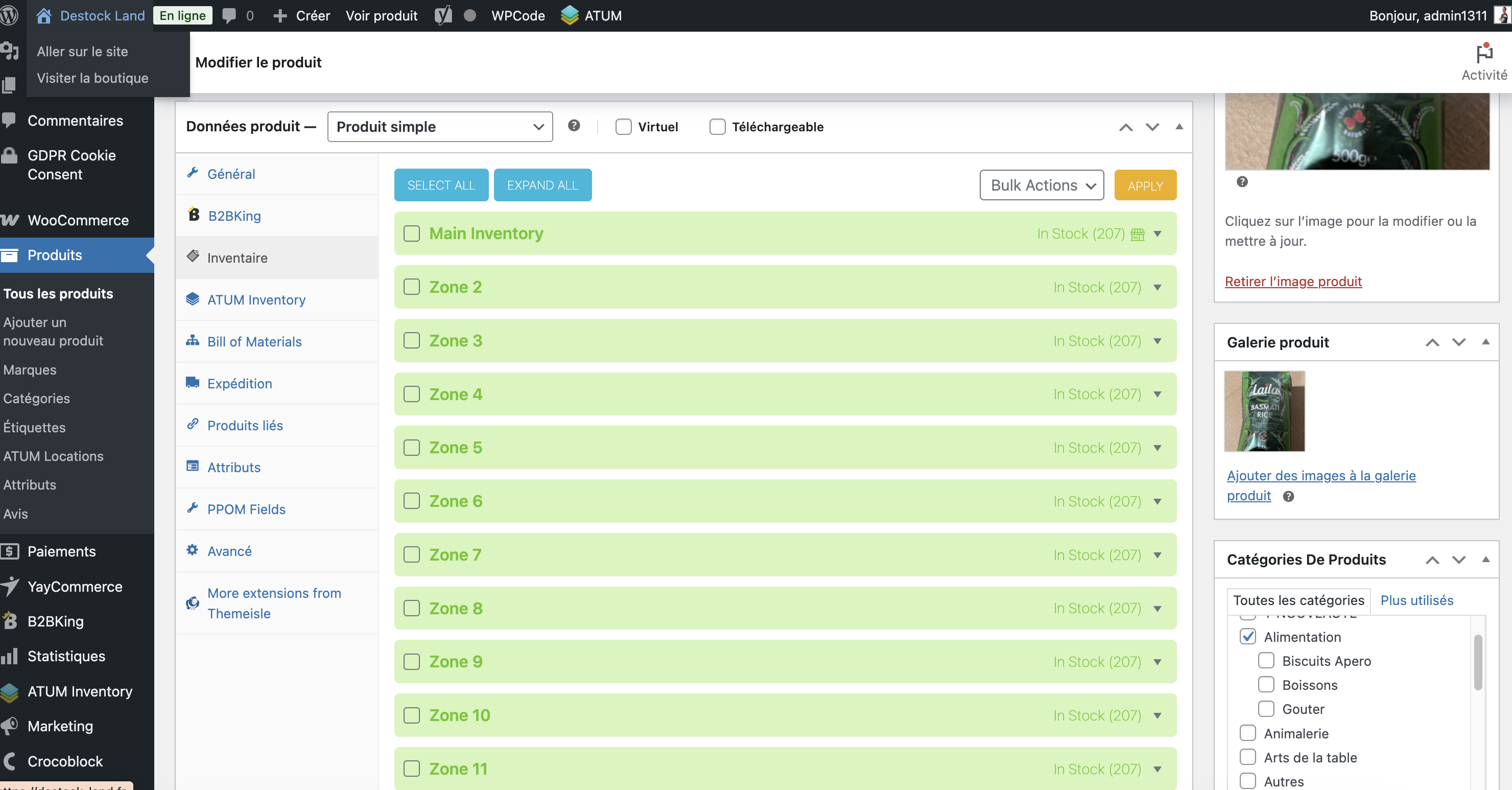The image size is (1512, 790).
Task: Click the ATUM Inventory layers icon in product tabs
Action: (x=193, y=298)
